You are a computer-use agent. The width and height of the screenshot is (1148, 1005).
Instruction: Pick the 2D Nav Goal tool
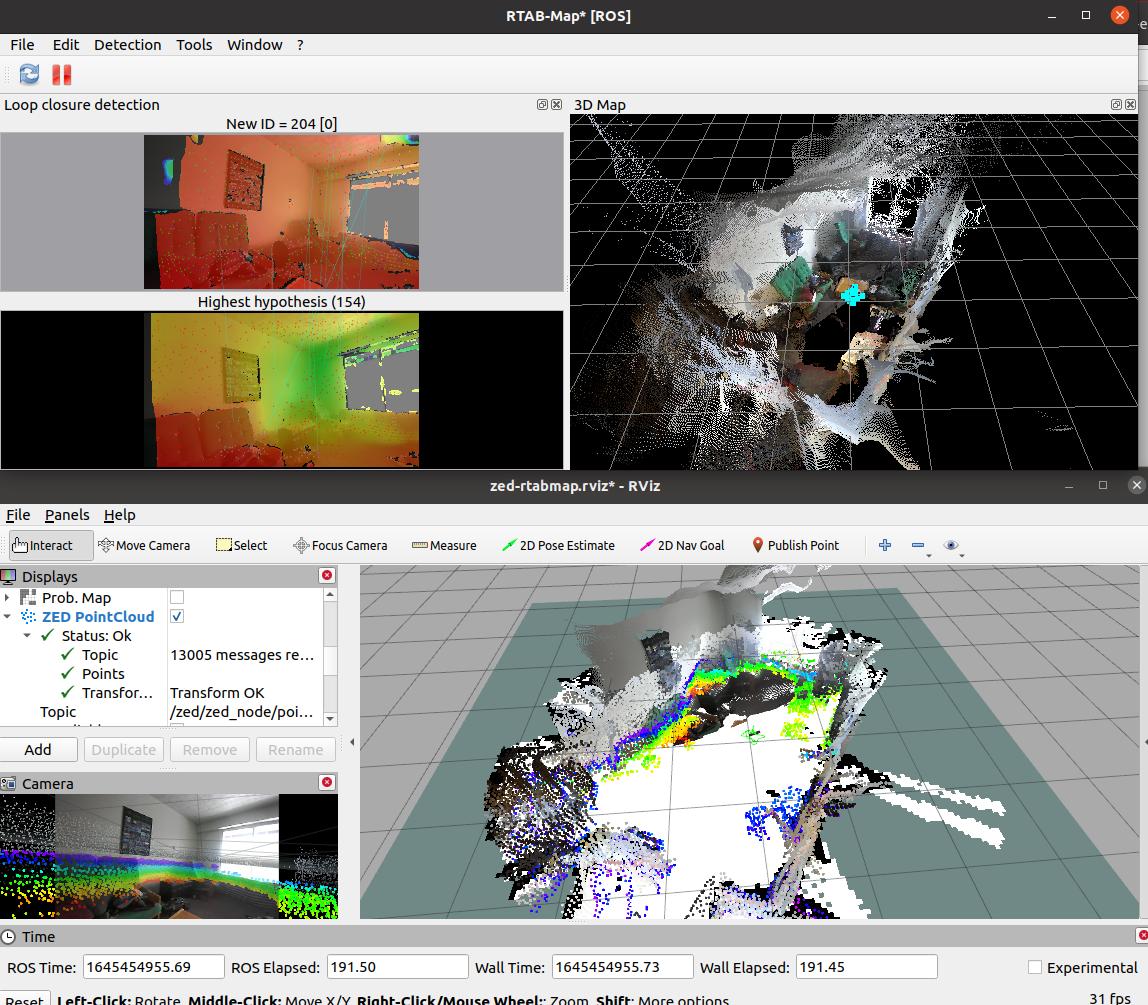click(682, 545)
